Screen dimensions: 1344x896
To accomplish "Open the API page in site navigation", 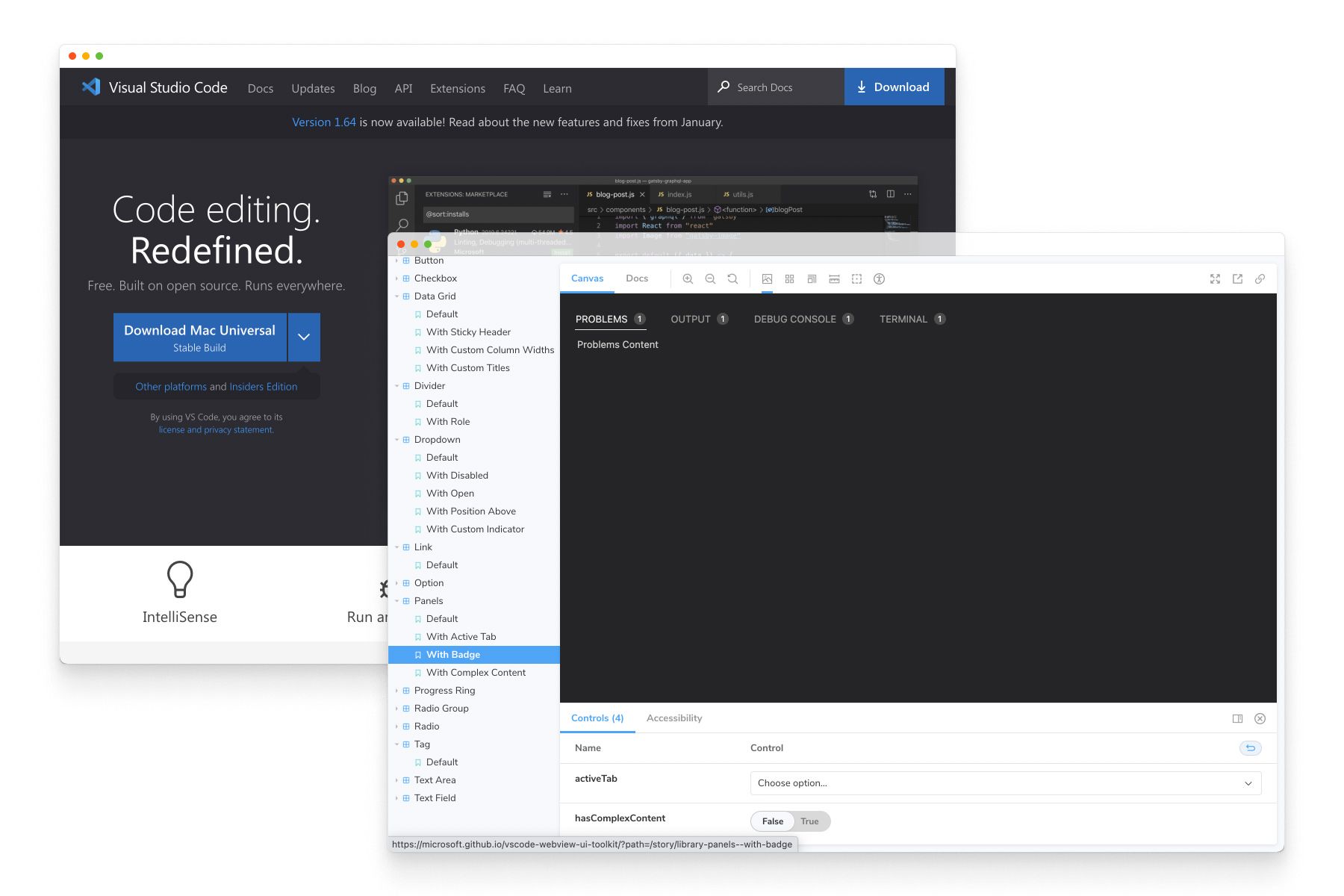I will (x=403, y=88).
